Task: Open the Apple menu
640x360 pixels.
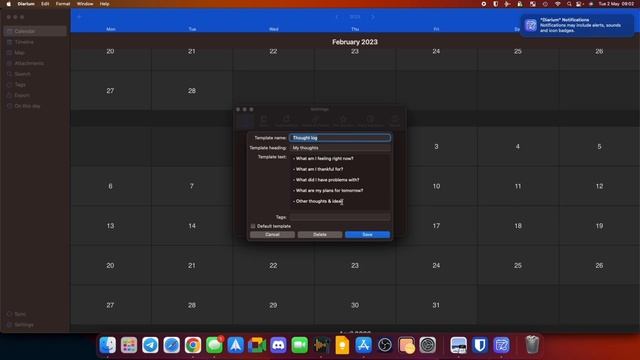Action: point(9,4)
